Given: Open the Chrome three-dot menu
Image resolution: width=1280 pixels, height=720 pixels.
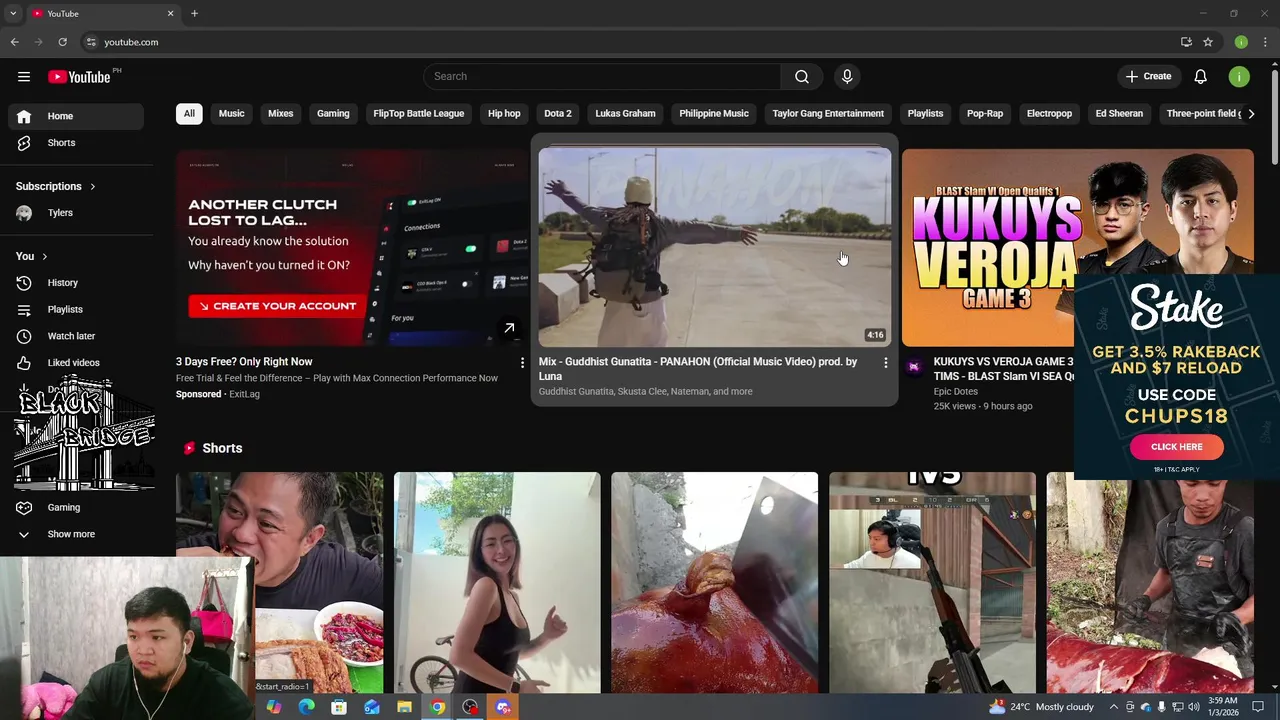Looking at the screenshot, I should 1265,42.
